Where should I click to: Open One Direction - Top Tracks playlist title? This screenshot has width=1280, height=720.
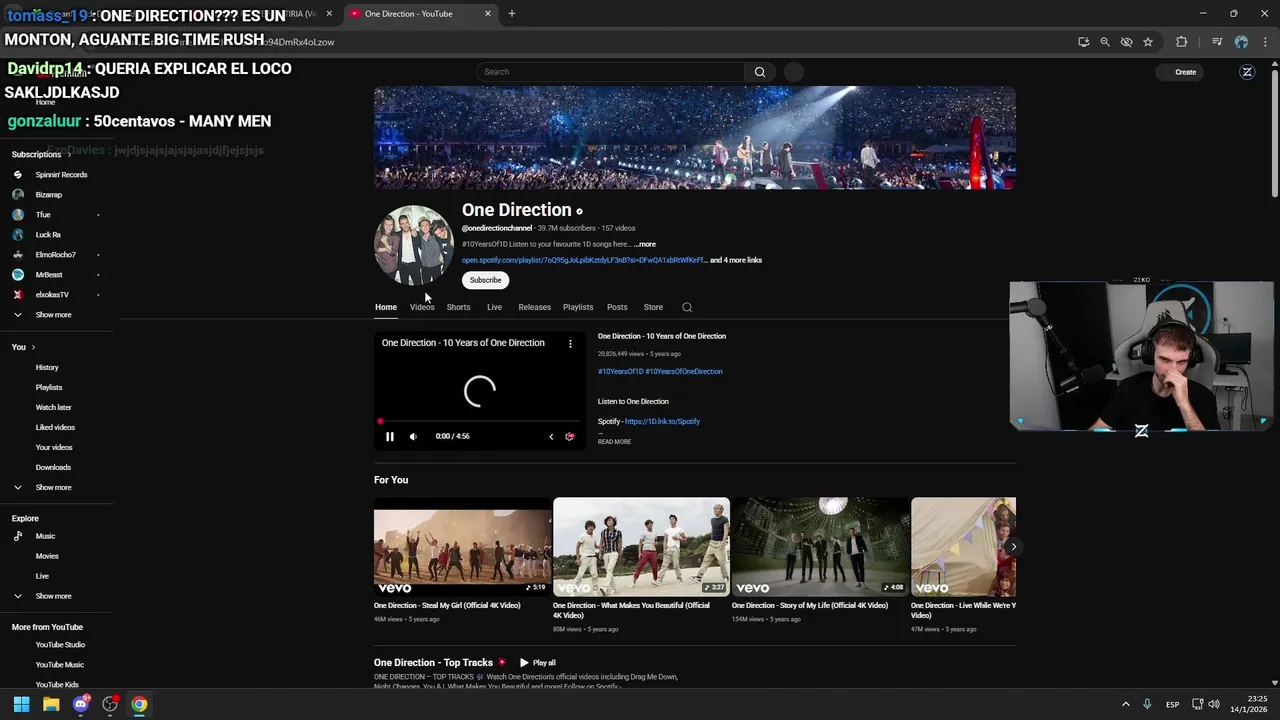pyautogui.click(x=433, y=663)
